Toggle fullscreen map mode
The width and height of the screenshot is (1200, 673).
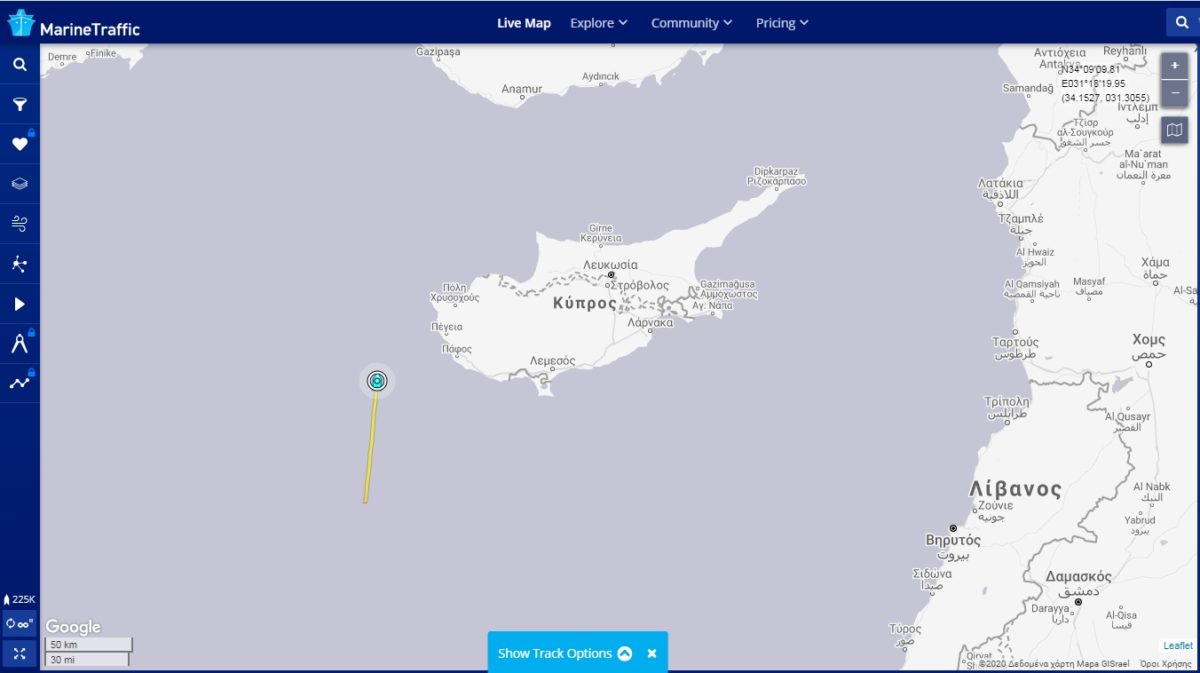coord(19,653)
